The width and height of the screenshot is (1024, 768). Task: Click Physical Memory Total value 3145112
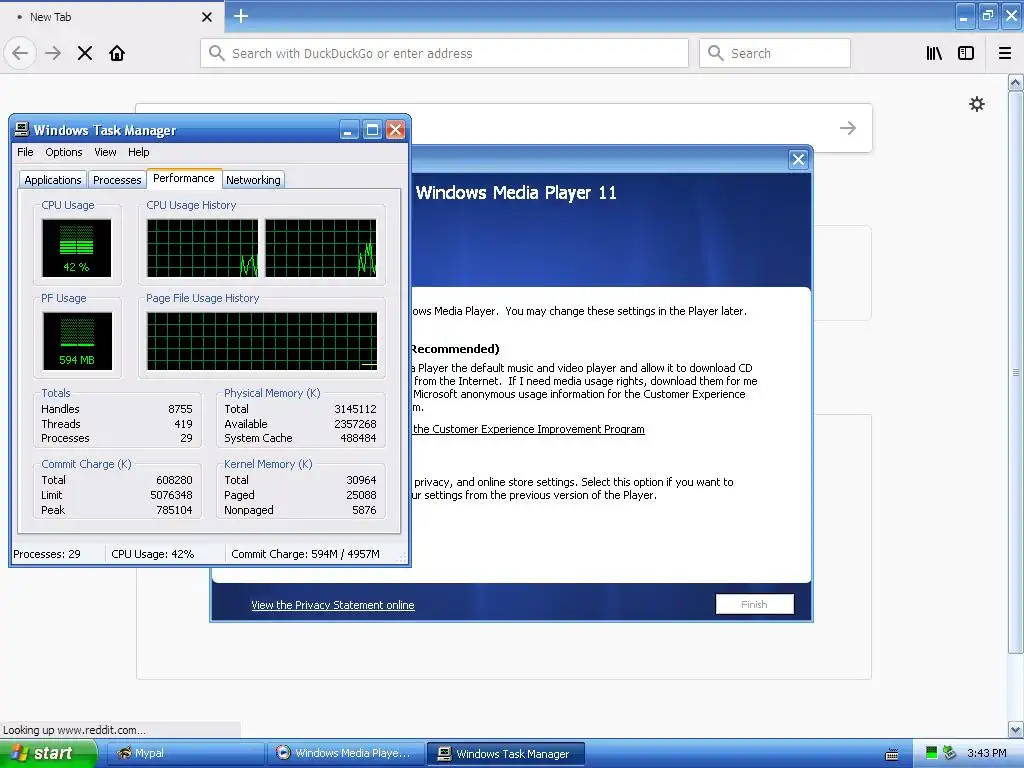click(355, 409)
